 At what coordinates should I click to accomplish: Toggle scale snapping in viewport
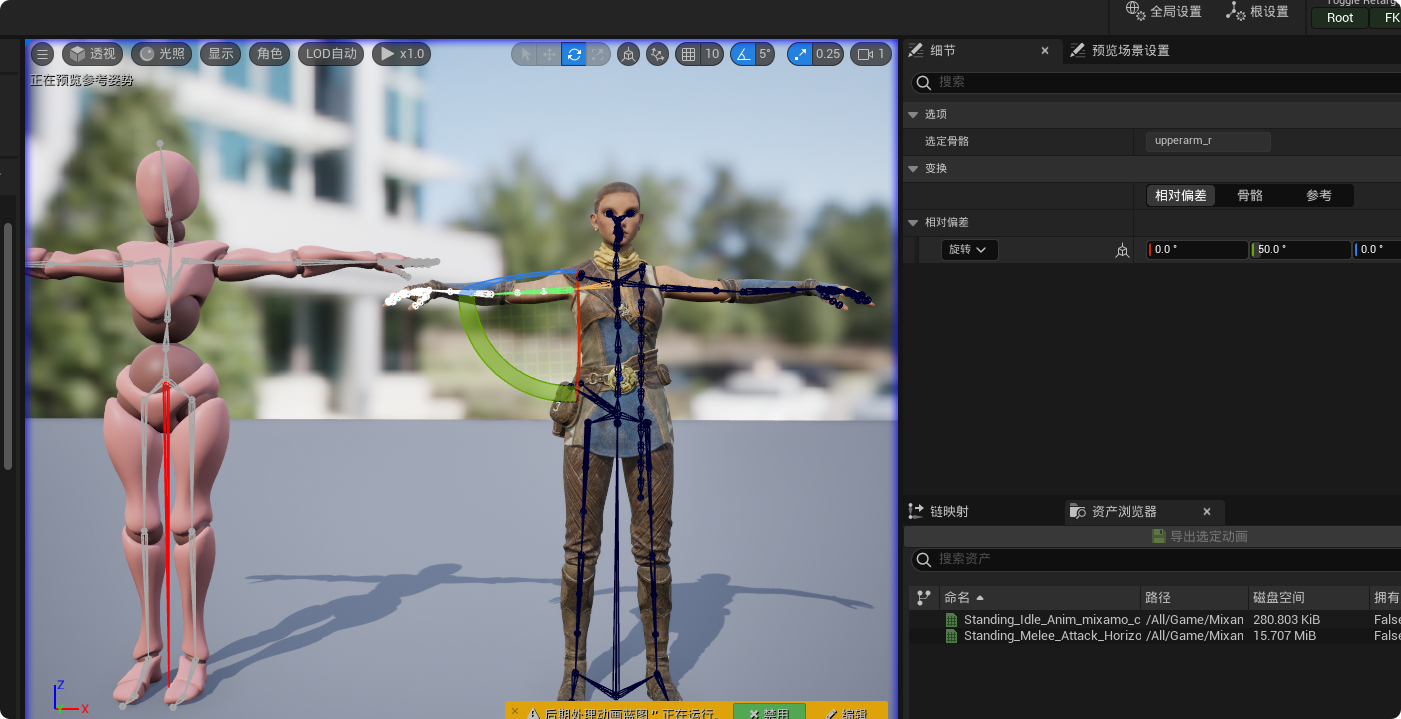coord(799,54)
